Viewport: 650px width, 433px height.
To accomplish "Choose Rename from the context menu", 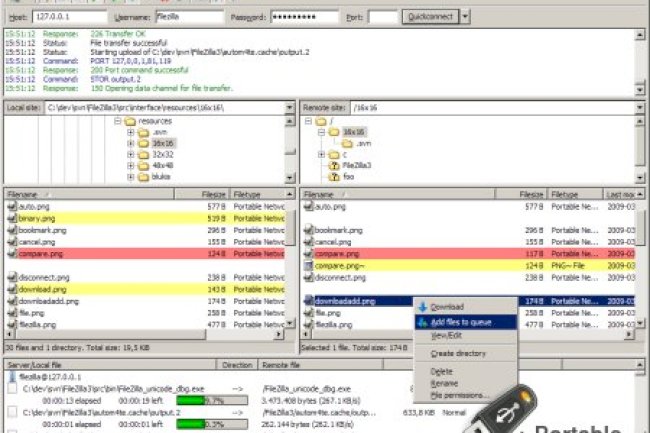I will (443, 382).
